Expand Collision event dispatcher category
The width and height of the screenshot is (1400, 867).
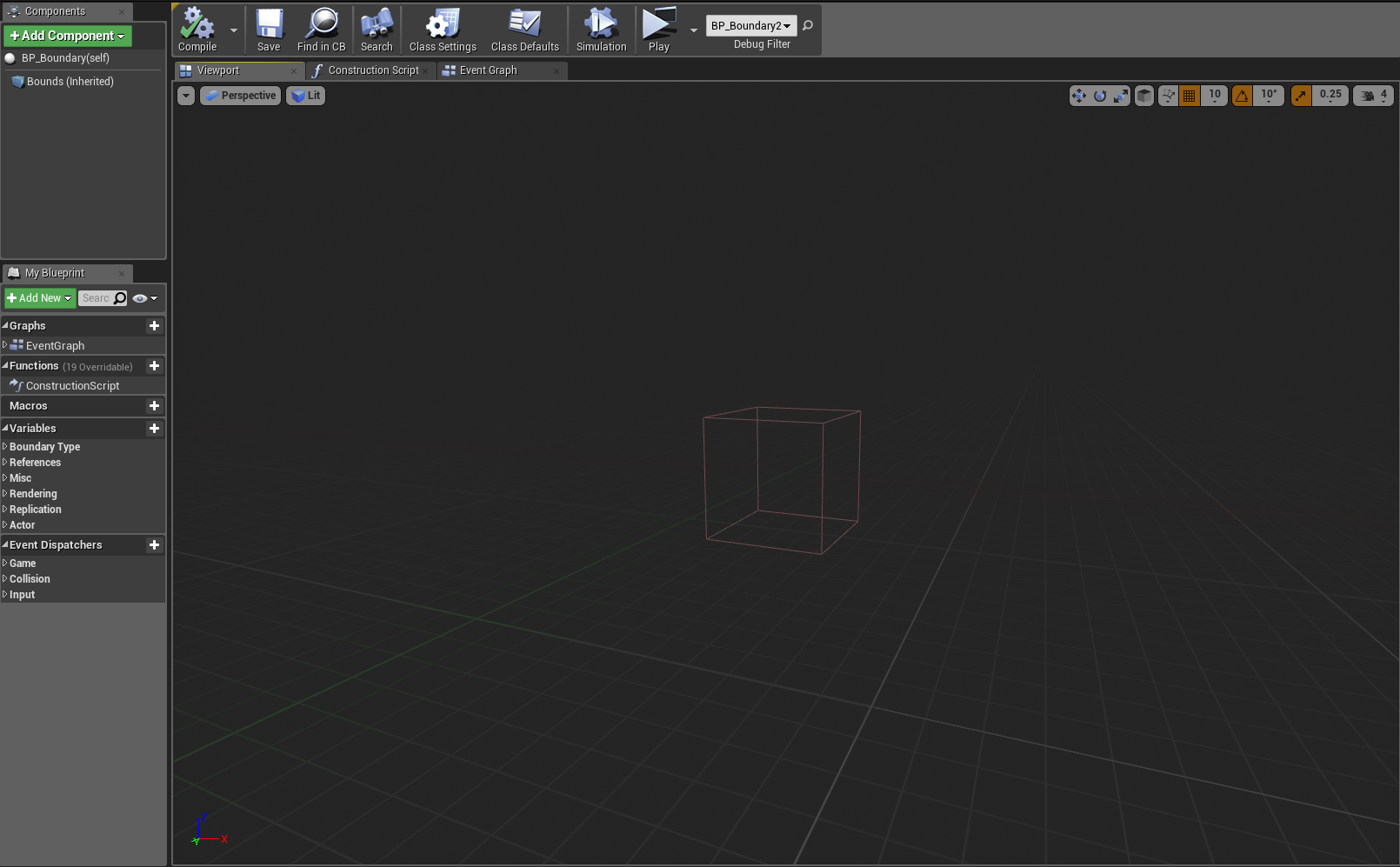tap(5, 578)
